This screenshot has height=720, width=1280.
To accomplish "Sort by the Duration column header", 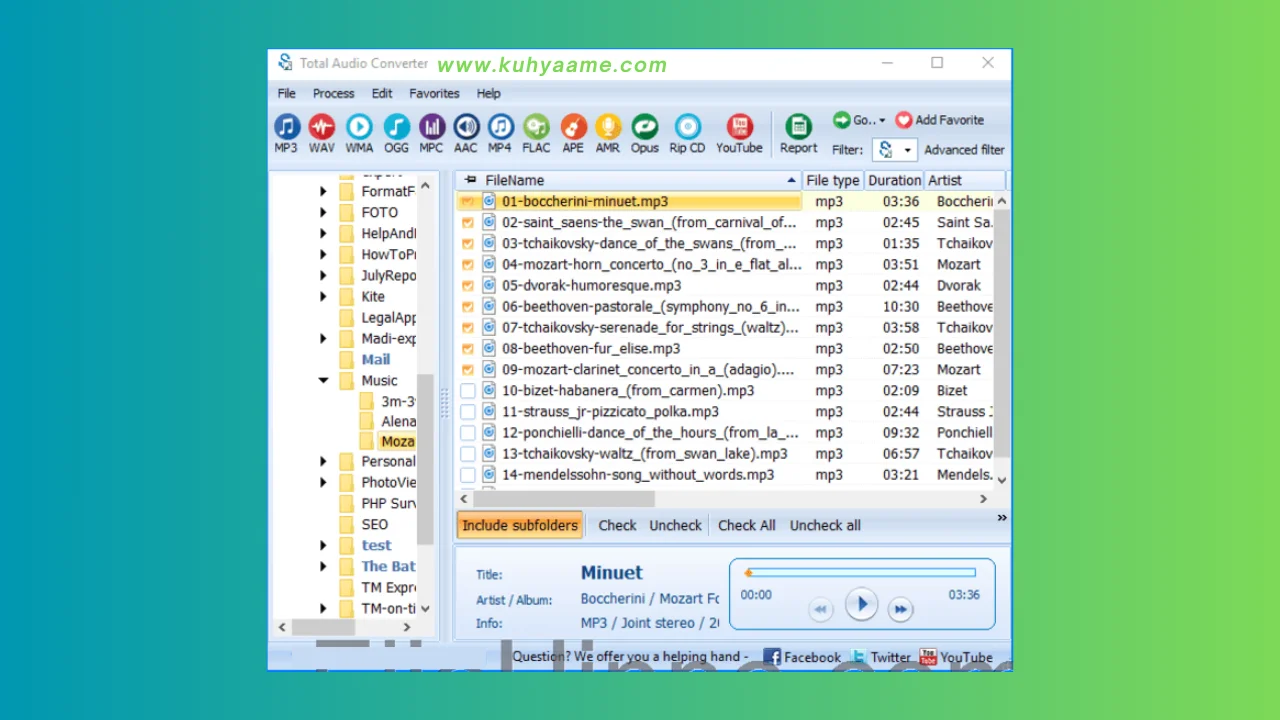I will [x=894, y=180].
